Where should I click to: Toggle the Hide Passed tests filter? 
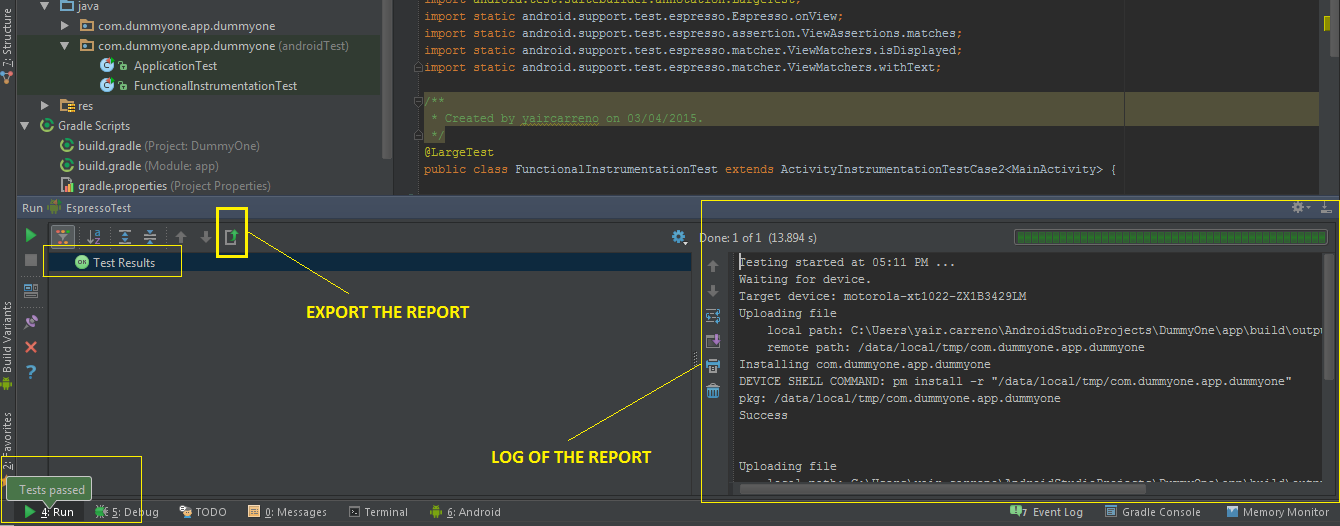coord(63,237)
